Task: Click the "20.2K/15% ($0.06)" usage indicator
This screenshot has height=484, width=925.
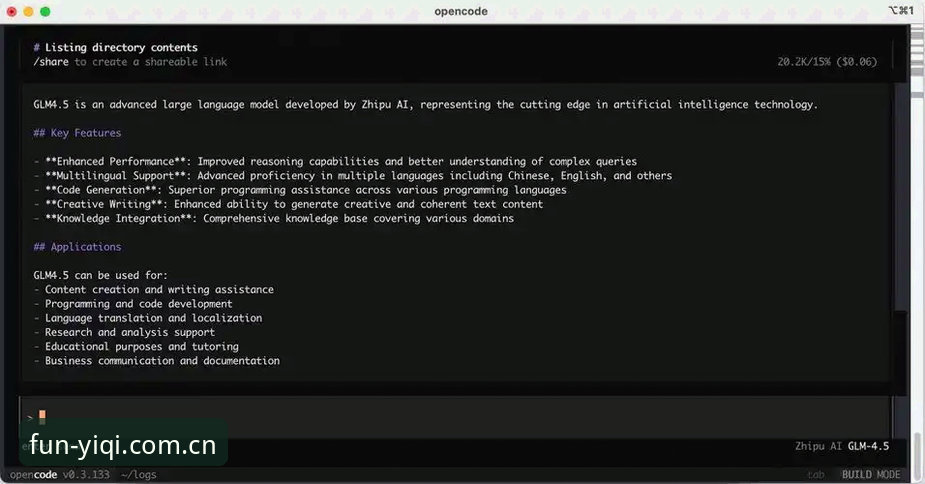Action: click(827, 62)
